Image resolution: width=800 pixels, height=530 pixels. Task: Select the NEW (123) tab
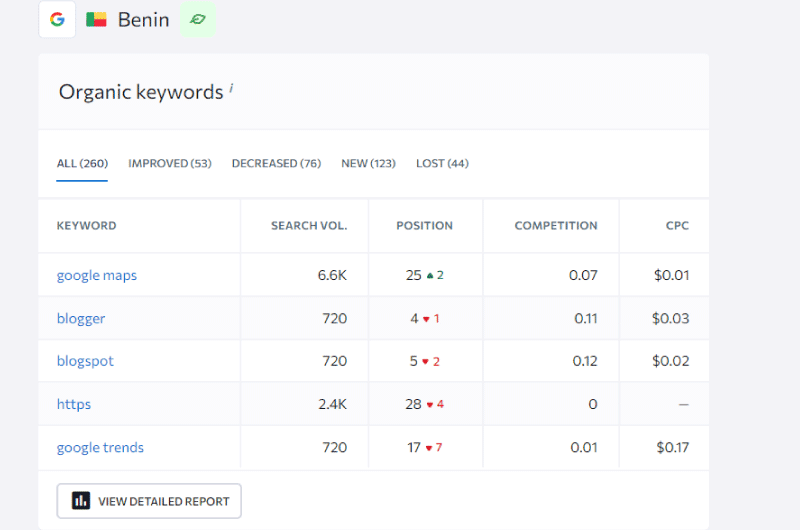point(368,163)
